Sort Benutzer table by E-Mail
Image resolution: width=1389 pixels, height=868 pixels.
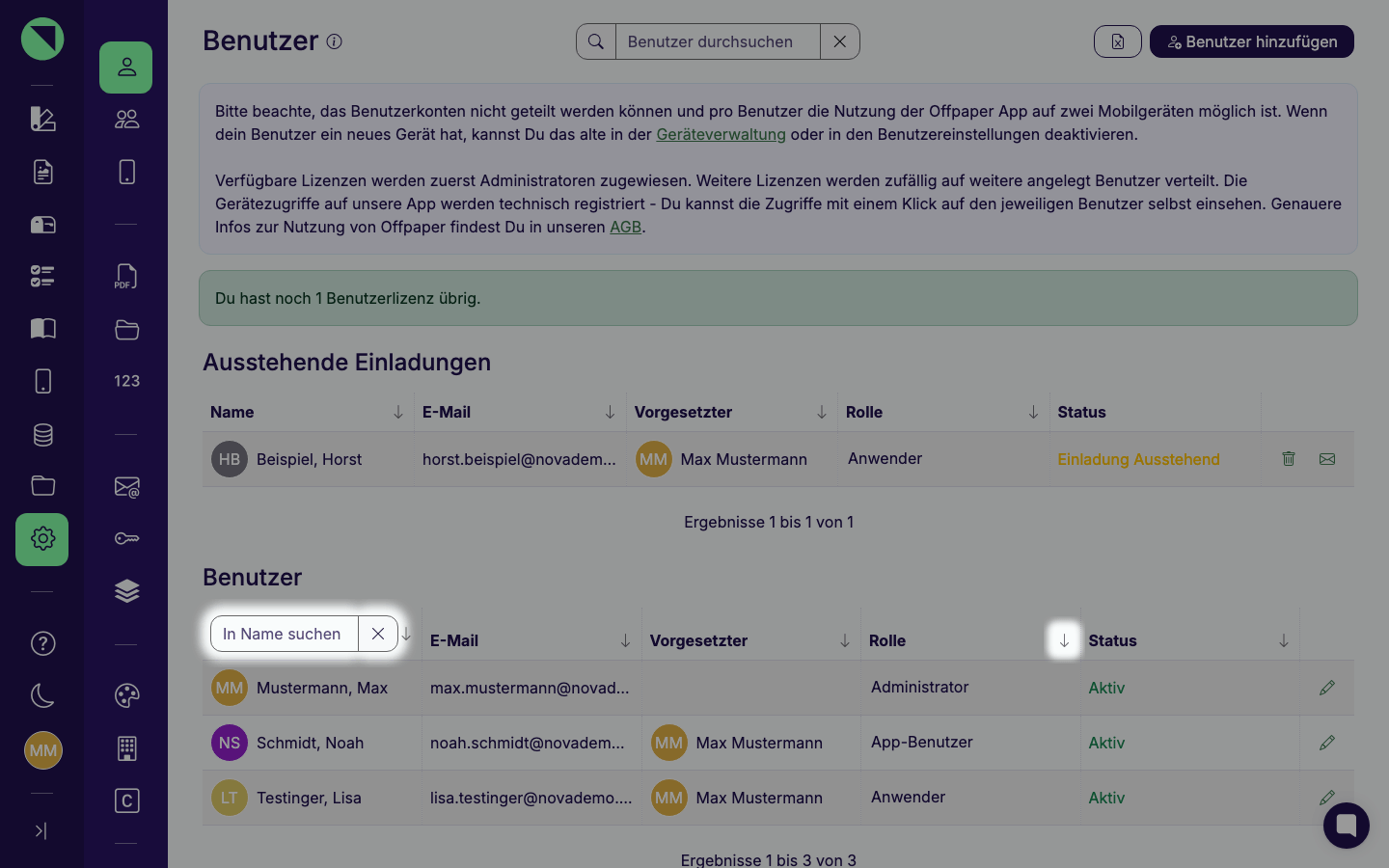625,640
